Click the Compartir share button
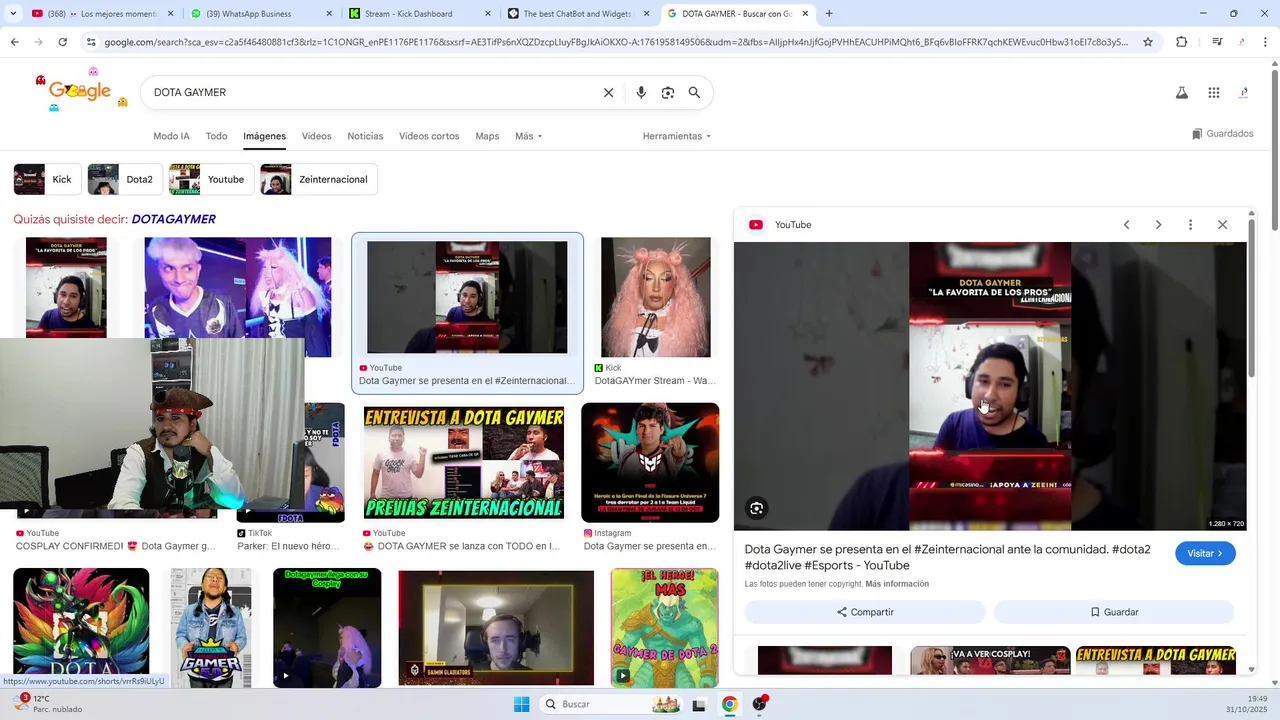The image size is (1280, 720). click(x=865, y=612)
